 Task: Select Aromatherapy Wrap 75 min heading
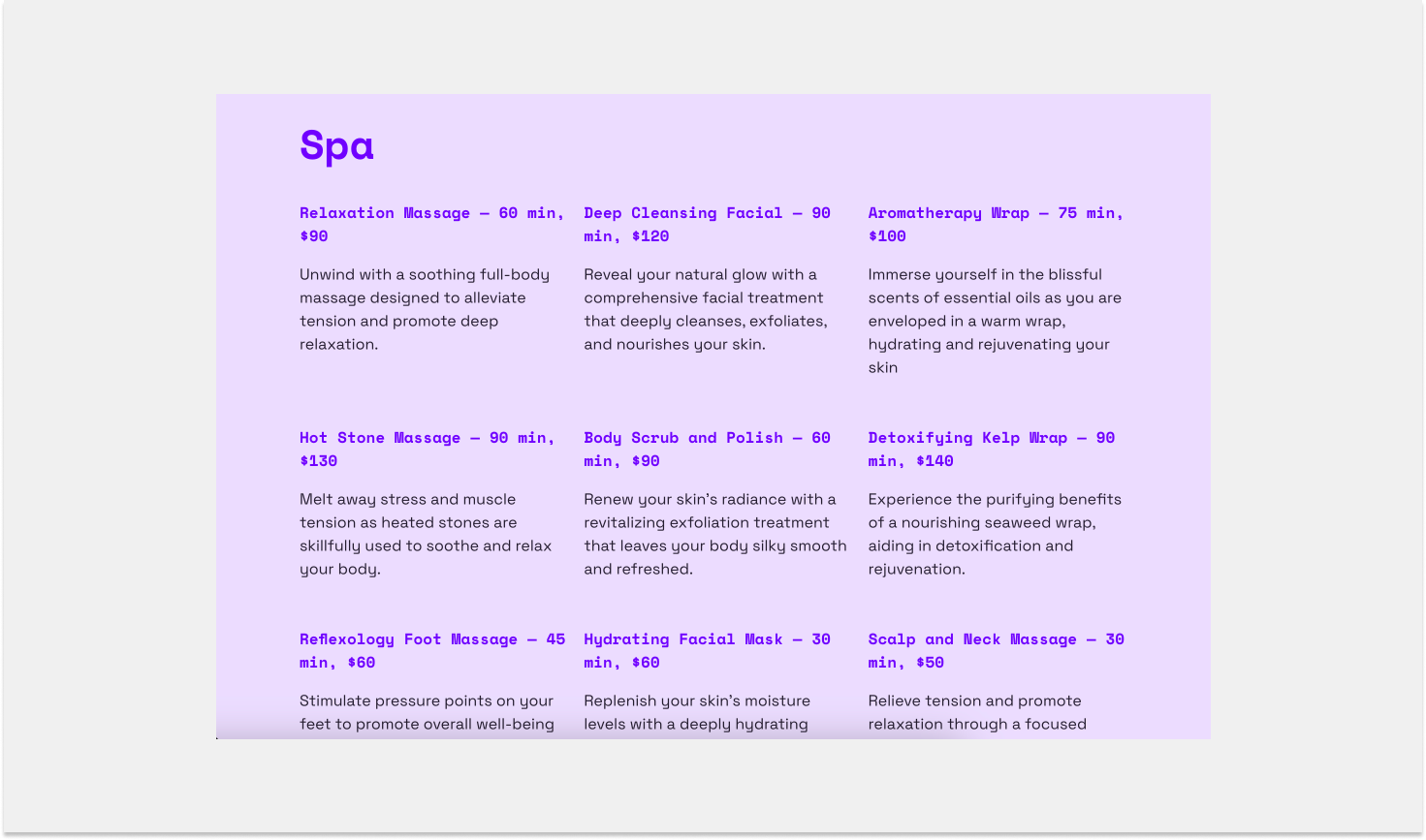coord(996,225)
